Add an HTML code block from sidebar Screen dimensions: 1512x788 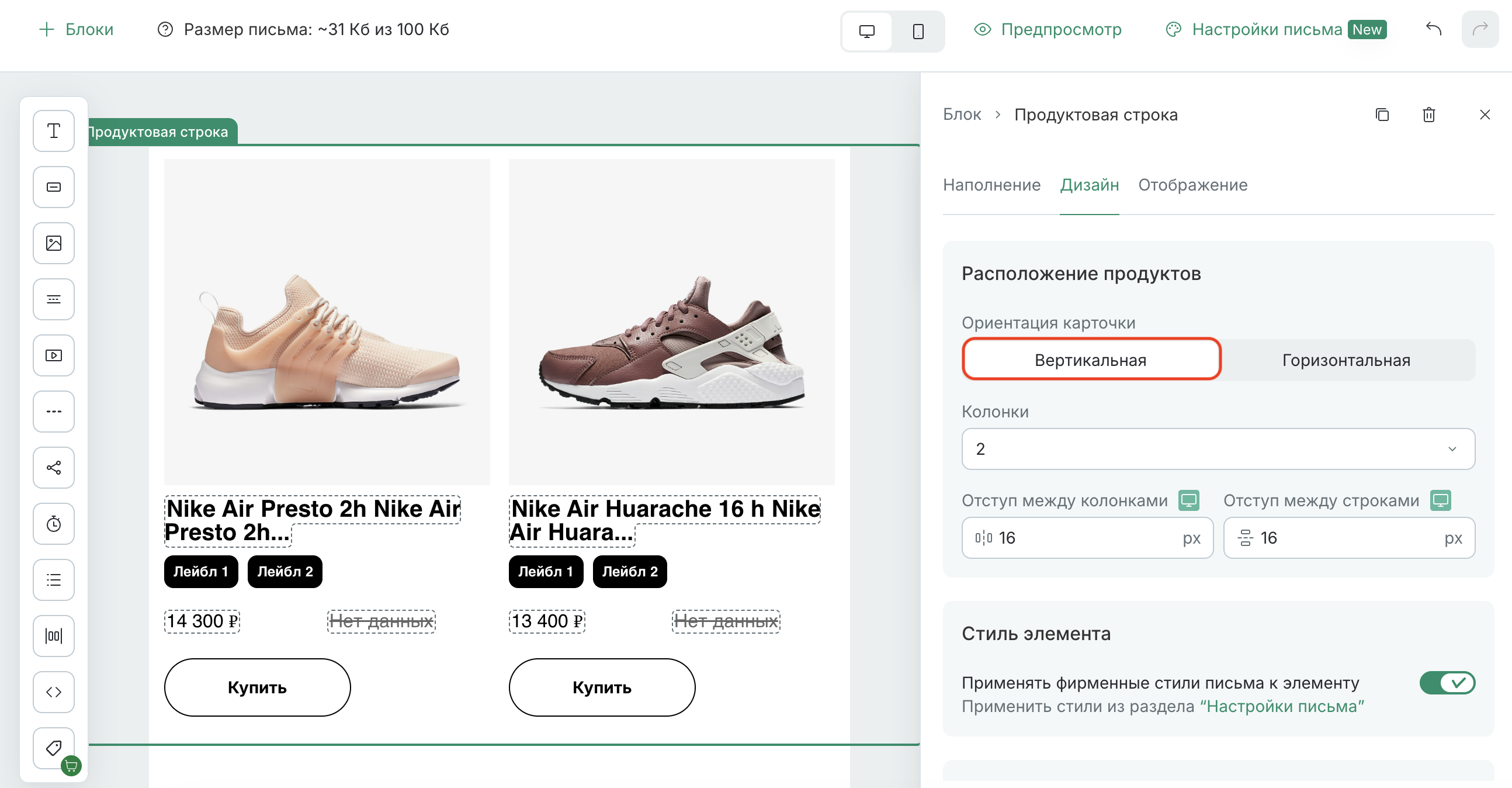coord(53,692)
